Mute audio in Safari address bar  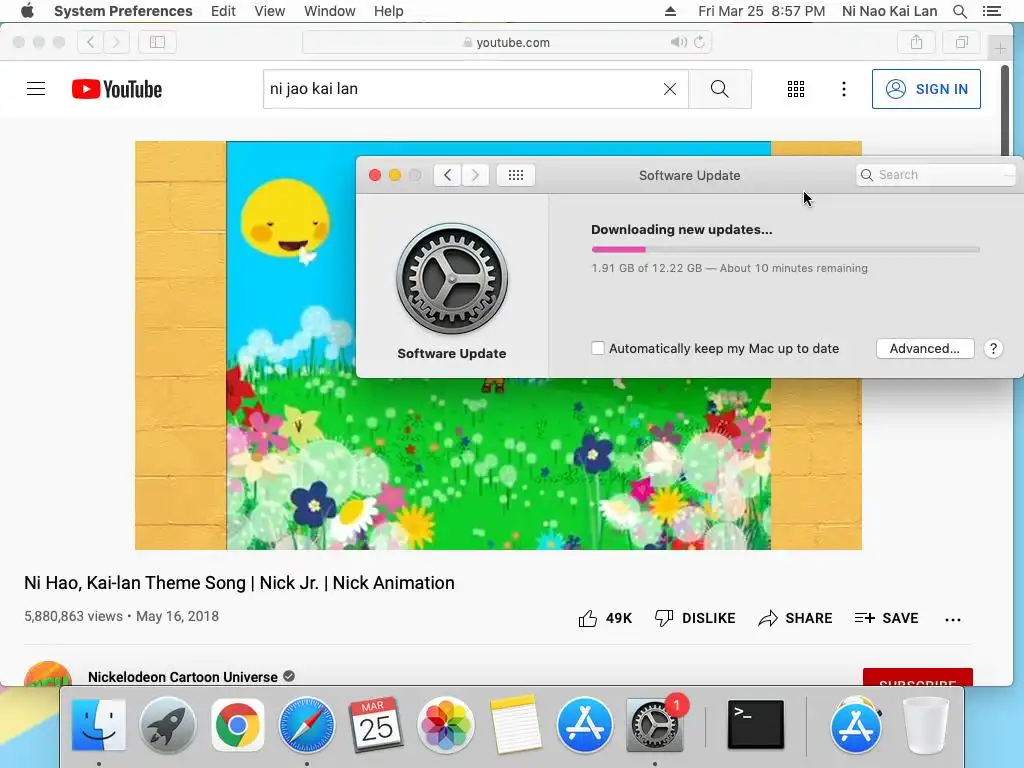click(678, 42)
